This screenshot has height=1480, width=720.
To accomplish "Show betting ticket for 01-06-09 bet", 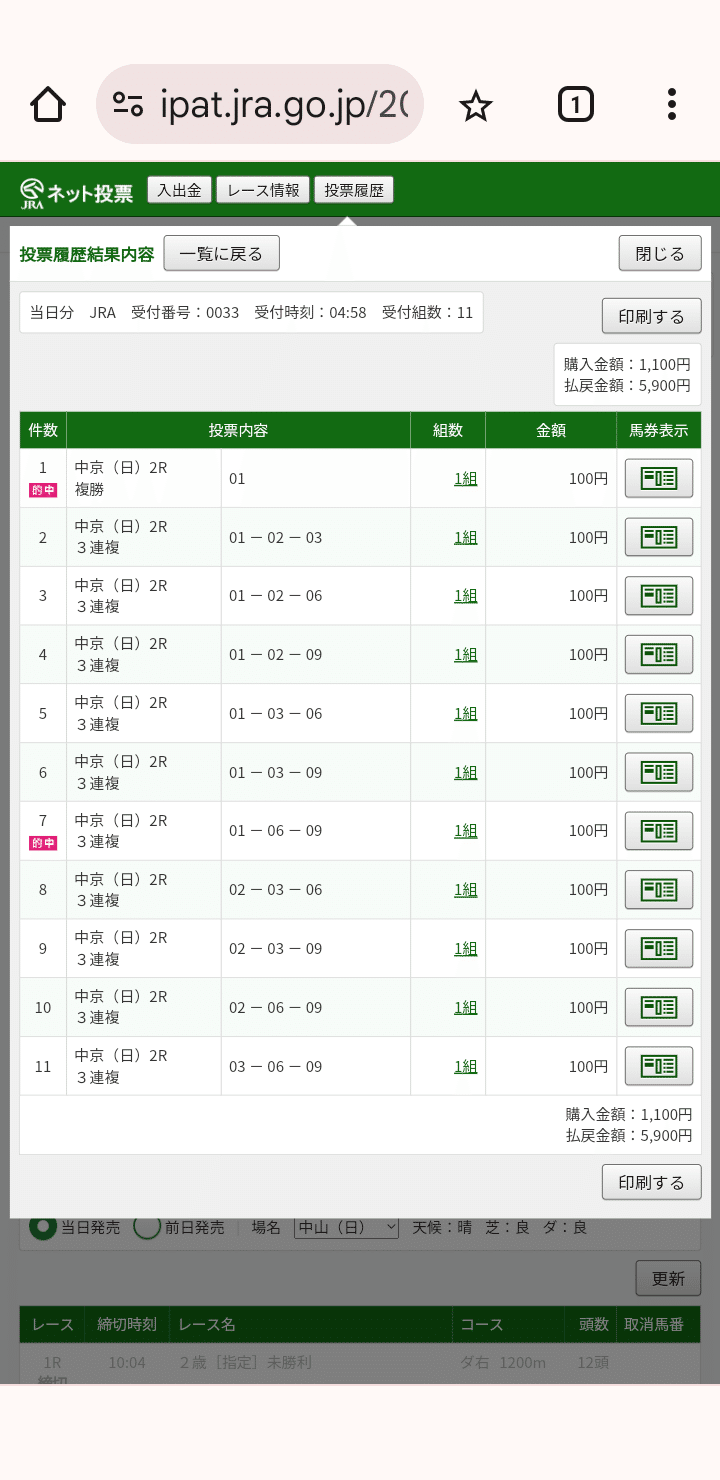I will (658, 830).
